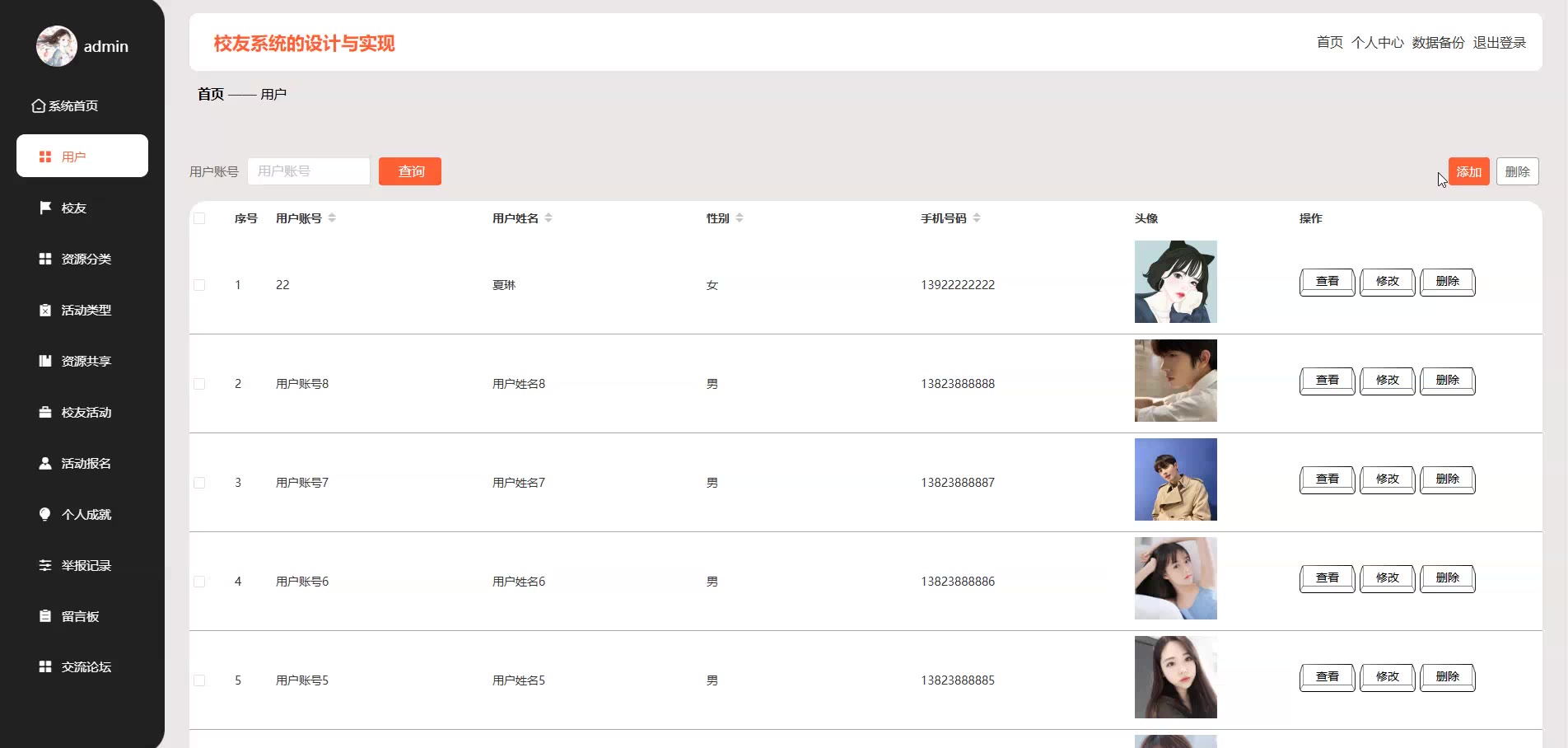Image resolution: width=1568 pixels, height=748 pixels.
Task: Click the lightbulb icon for 个人成就
Action: [x=45, y=514]
